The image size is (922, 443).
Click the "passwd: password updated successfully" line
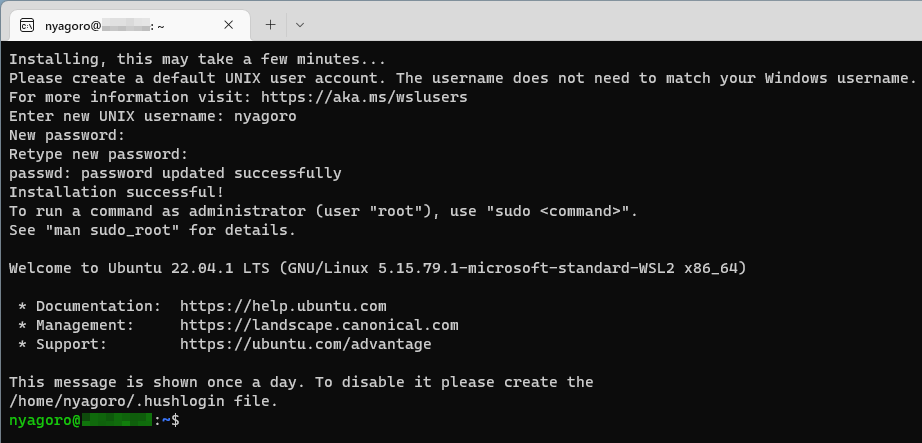(175, 174)
